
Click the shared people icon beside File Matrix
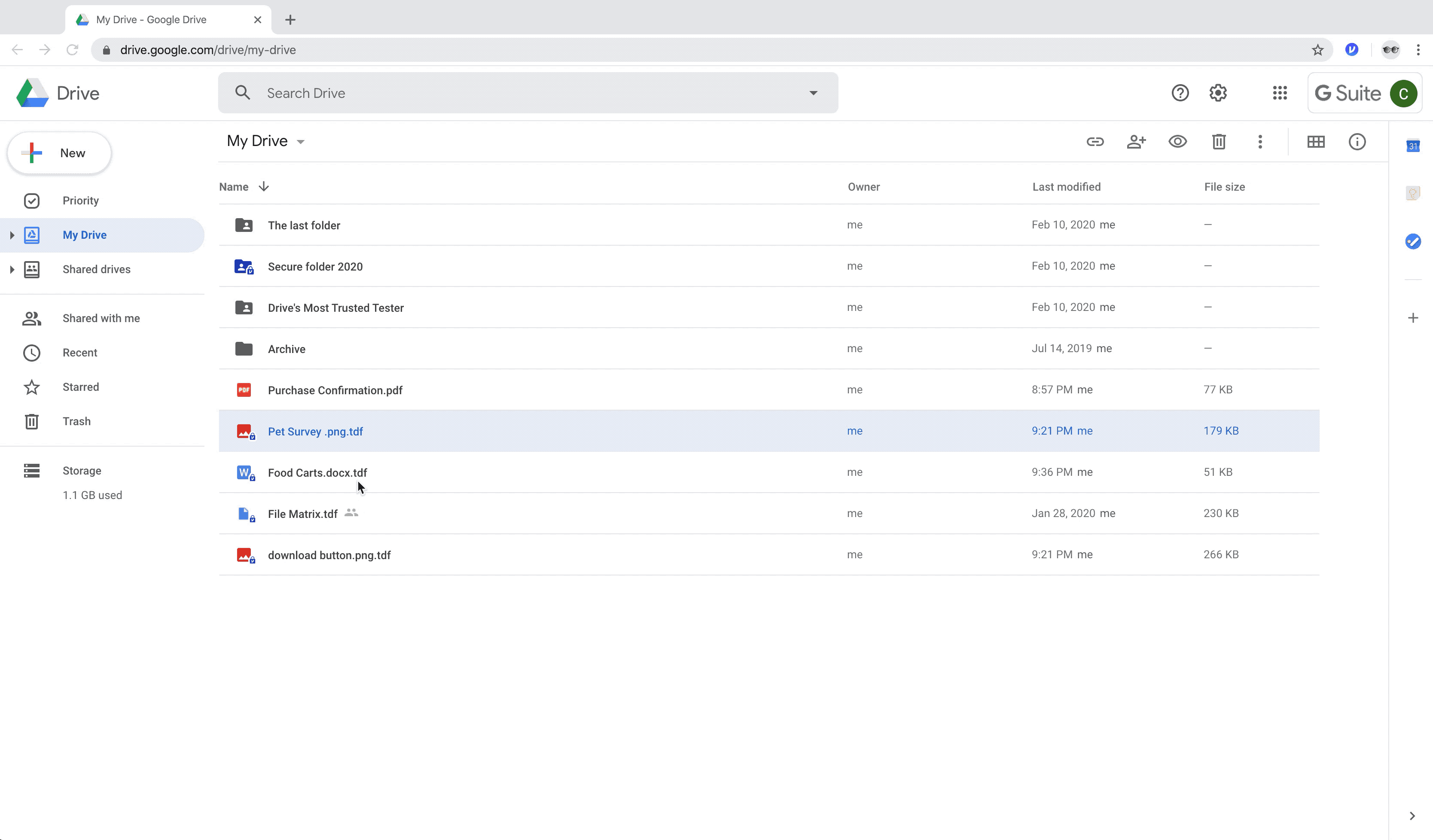pos(351,513)
